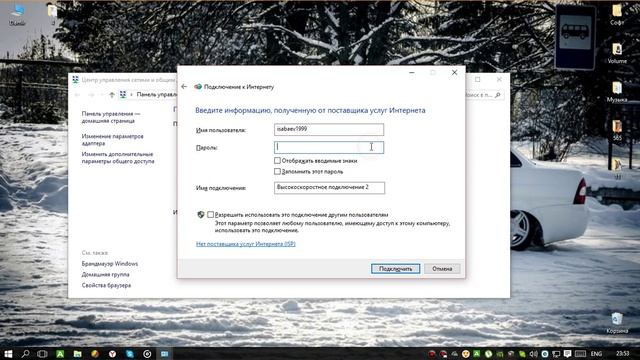Click the heading Введите информацию, полученную от поставщика
Screen dimensions: 640x360
pyautogui.click(x=310, y=110)
